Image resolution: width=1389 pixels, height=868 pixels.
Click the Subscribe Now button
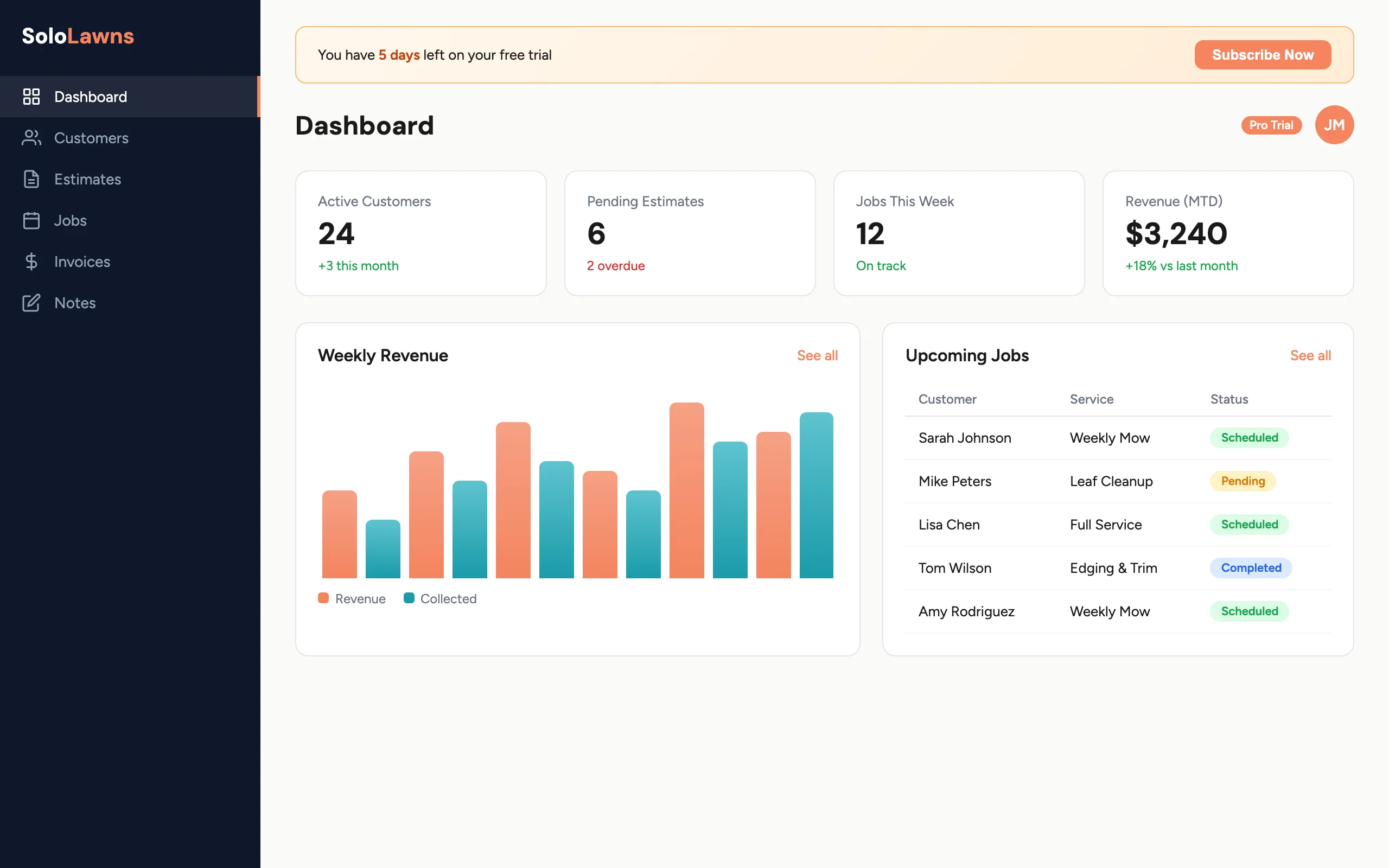pyautogui.click(x=1262, y=55)
